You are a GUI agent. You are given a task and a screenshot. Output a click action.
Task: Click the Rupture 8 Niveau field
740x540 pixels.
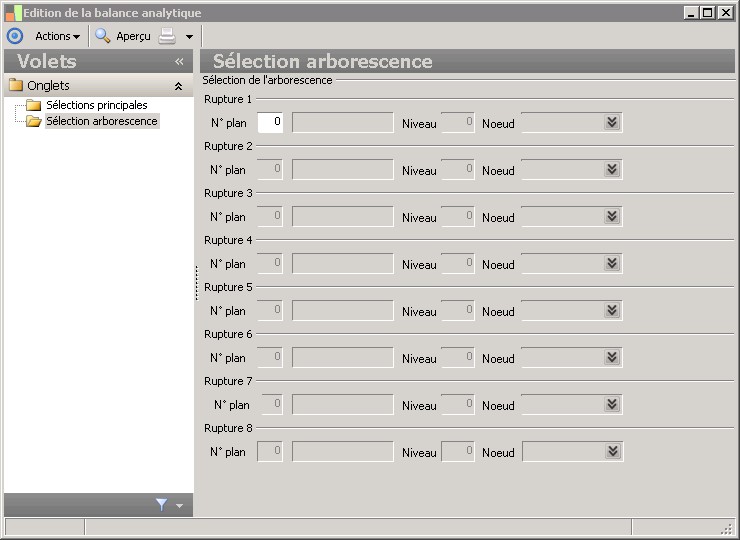(x=458, y=452)
